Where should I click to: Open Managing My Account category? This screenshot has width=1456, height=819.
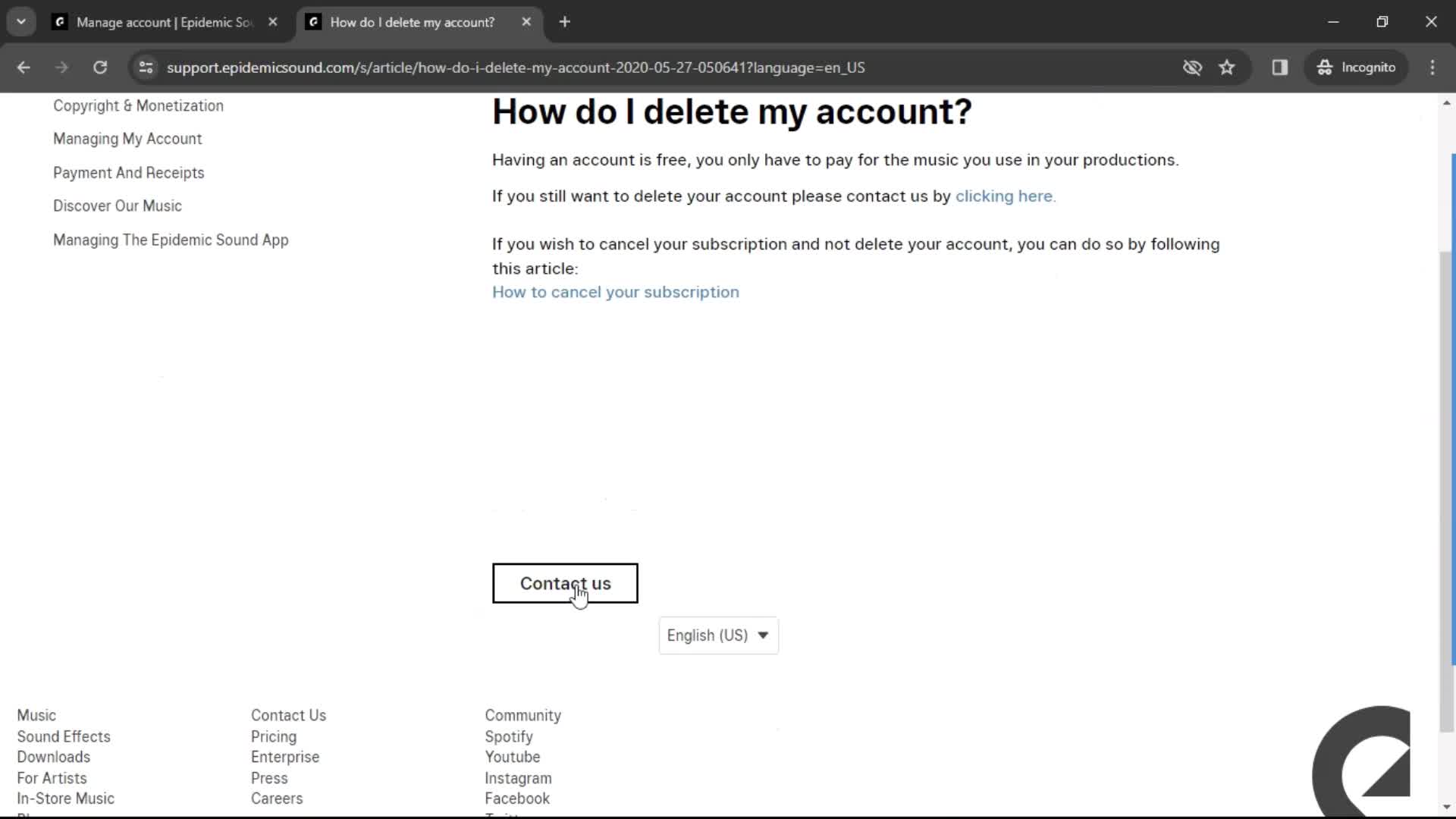click(127, 139)
